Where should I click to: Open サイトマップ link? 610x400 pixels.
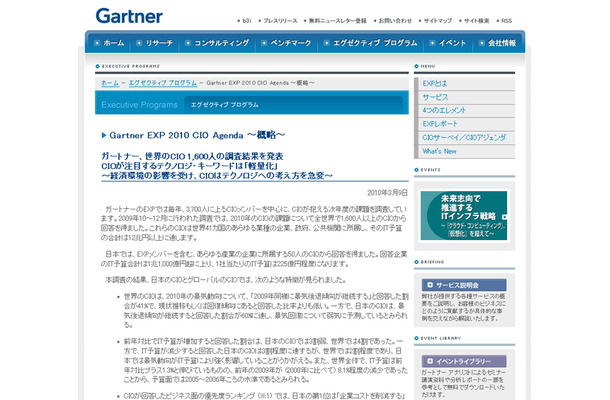[x=438, y=21]
